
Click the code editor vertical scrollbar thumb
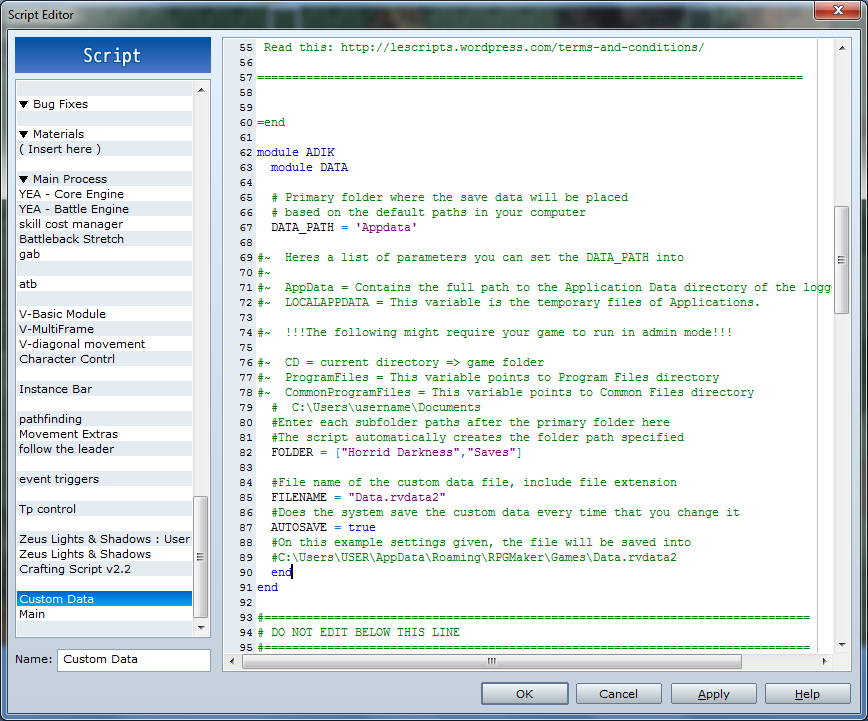click(x=842, y=260)
